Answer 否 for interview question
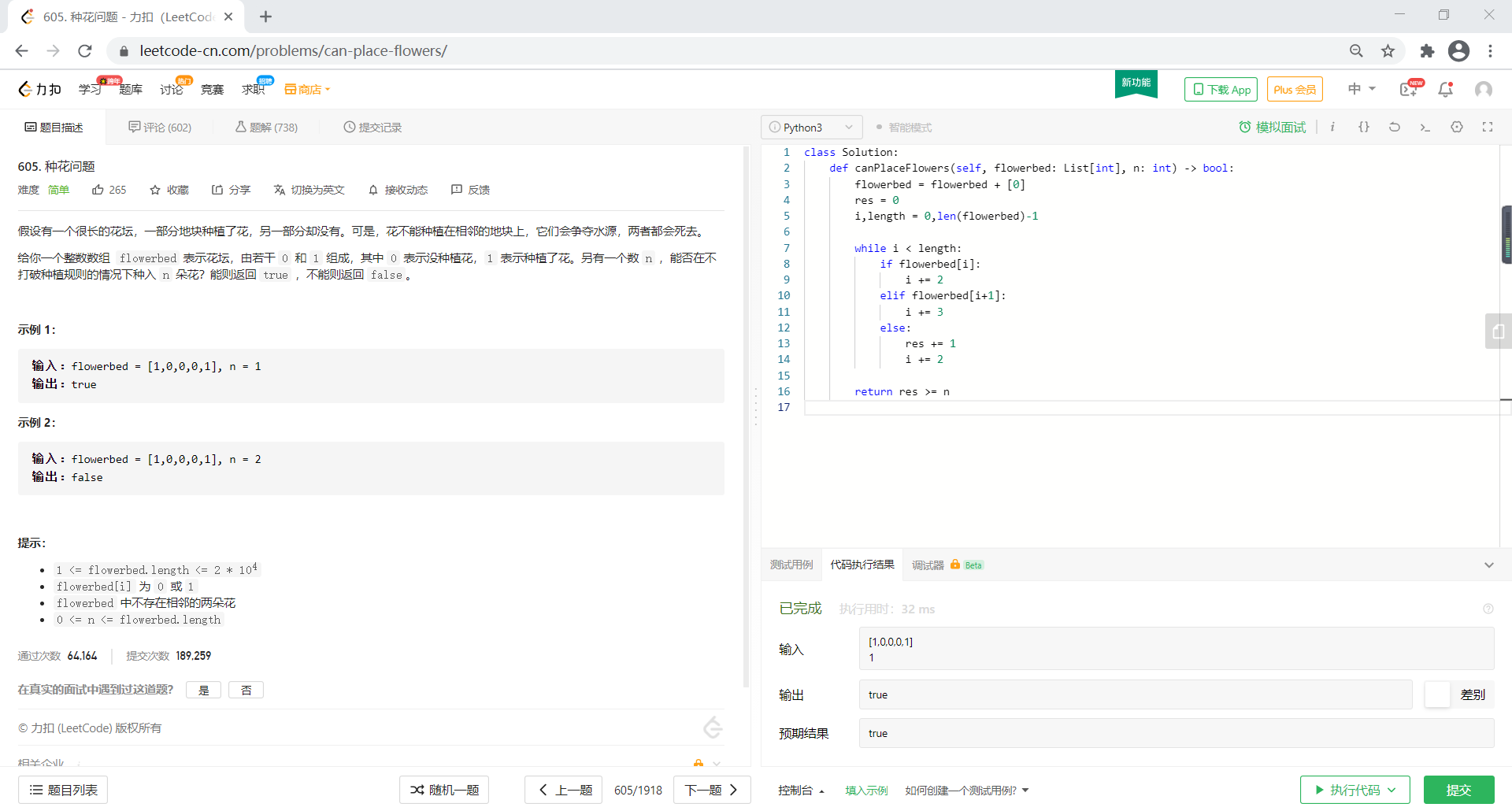Image resolution: width=1512 pixels, height=811 pixels. pos(246,690)
